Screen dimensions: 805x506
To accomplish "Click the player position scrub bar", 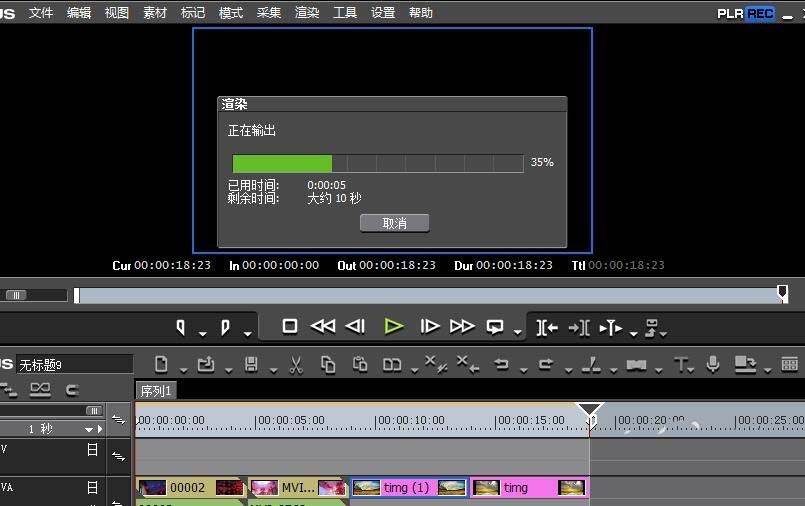I will (431, 296).
